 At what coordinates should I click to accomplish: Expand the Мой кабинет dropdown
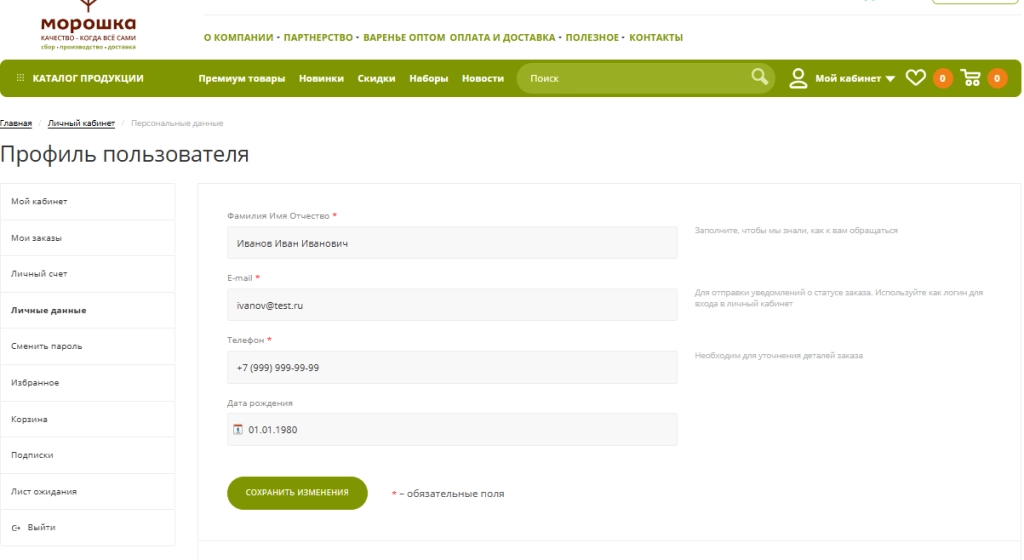point(889,79)
